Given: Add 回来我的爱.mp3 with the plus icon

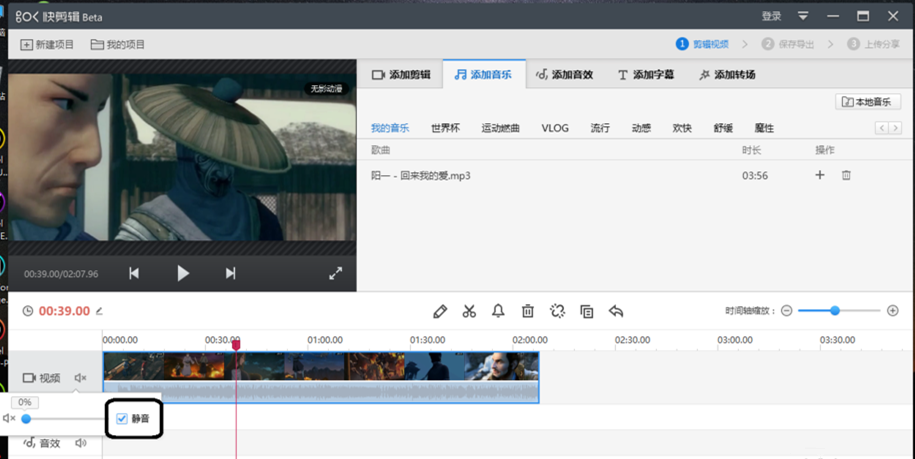Looking at the screenshot, I should (820, 175).
